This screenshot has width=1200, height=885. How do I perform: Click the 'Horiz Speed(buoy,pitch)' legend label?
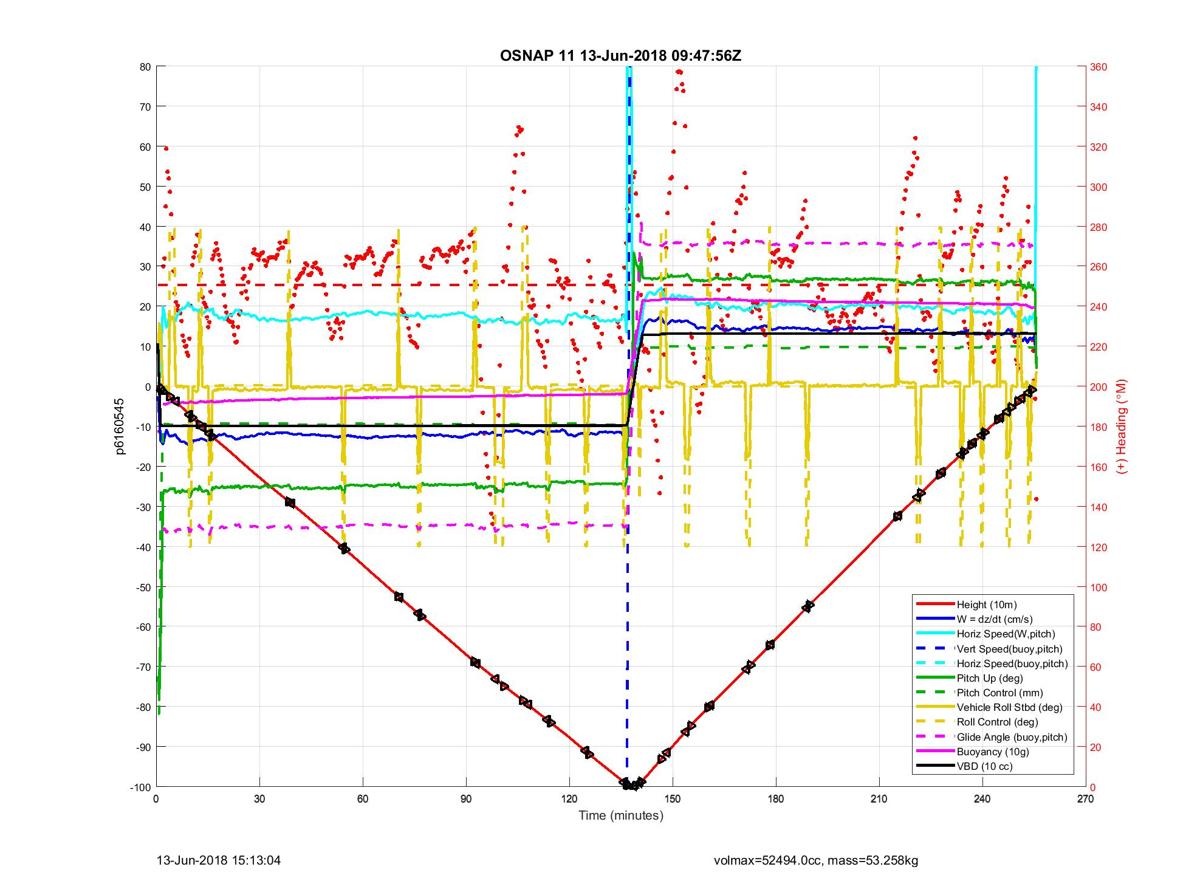click(1013, 663)
